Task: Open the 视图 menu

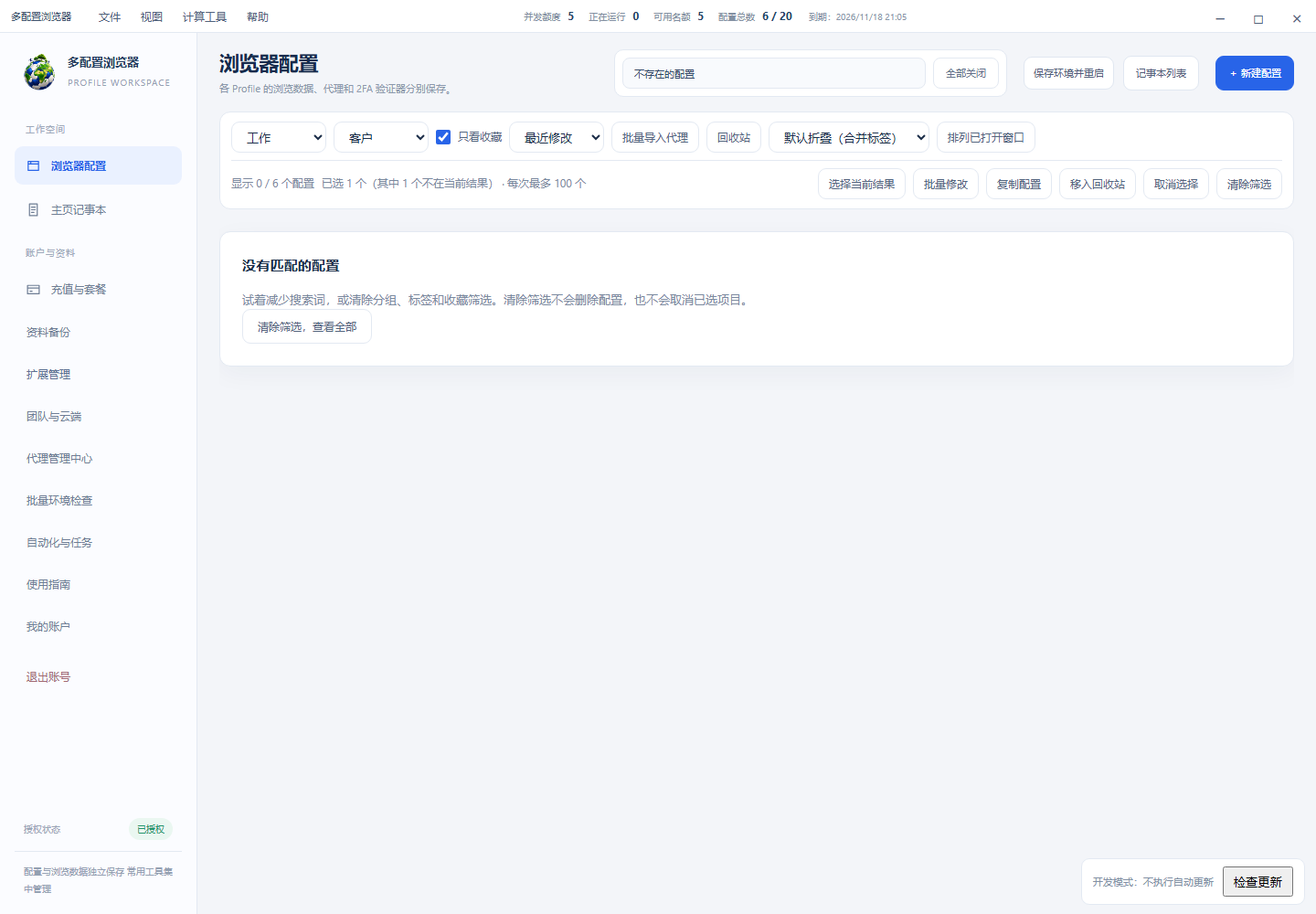Action: pos(152,16)
